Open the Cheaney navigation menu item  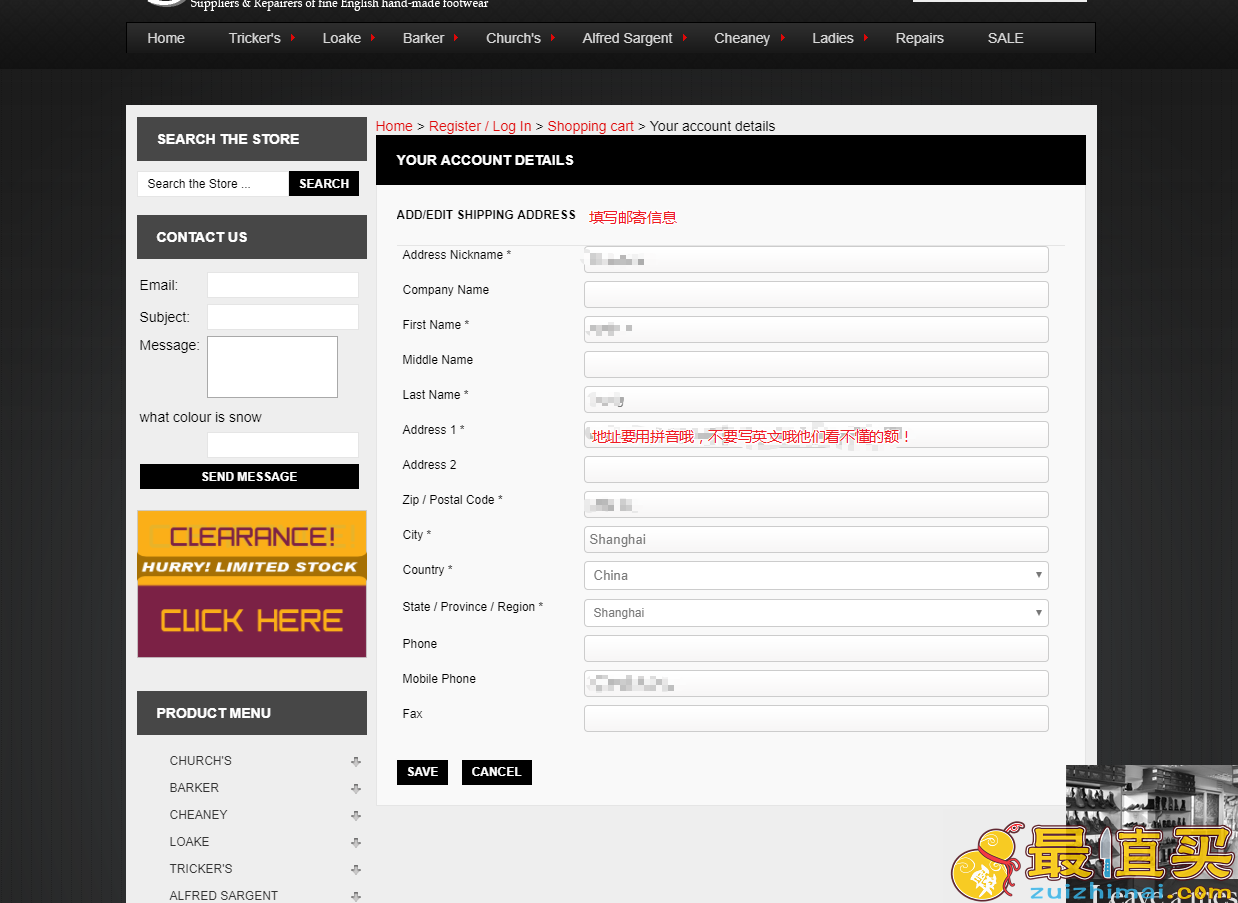[742, 38]
